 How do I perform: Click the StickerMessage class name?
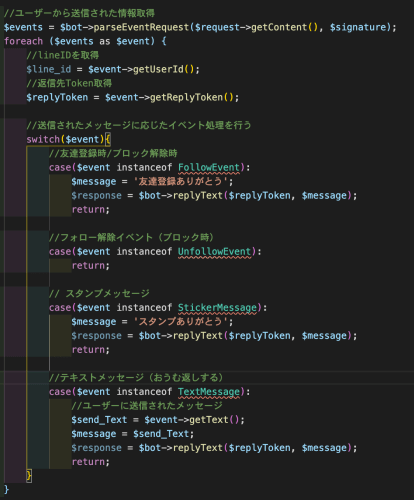point(217,307)
